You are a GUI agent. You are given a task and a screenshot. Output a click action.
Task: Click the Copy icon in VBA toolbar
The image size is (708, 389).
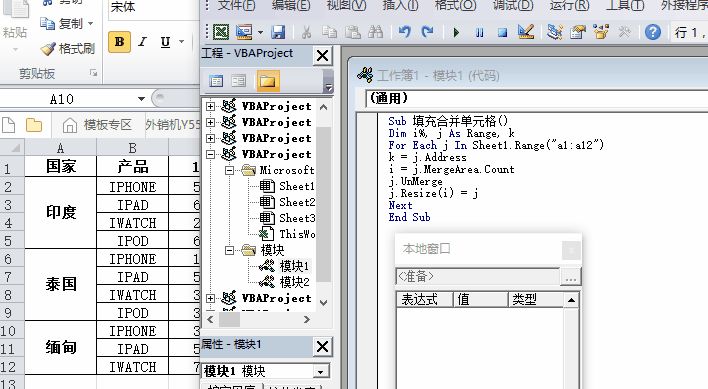(x=329, y=32)
